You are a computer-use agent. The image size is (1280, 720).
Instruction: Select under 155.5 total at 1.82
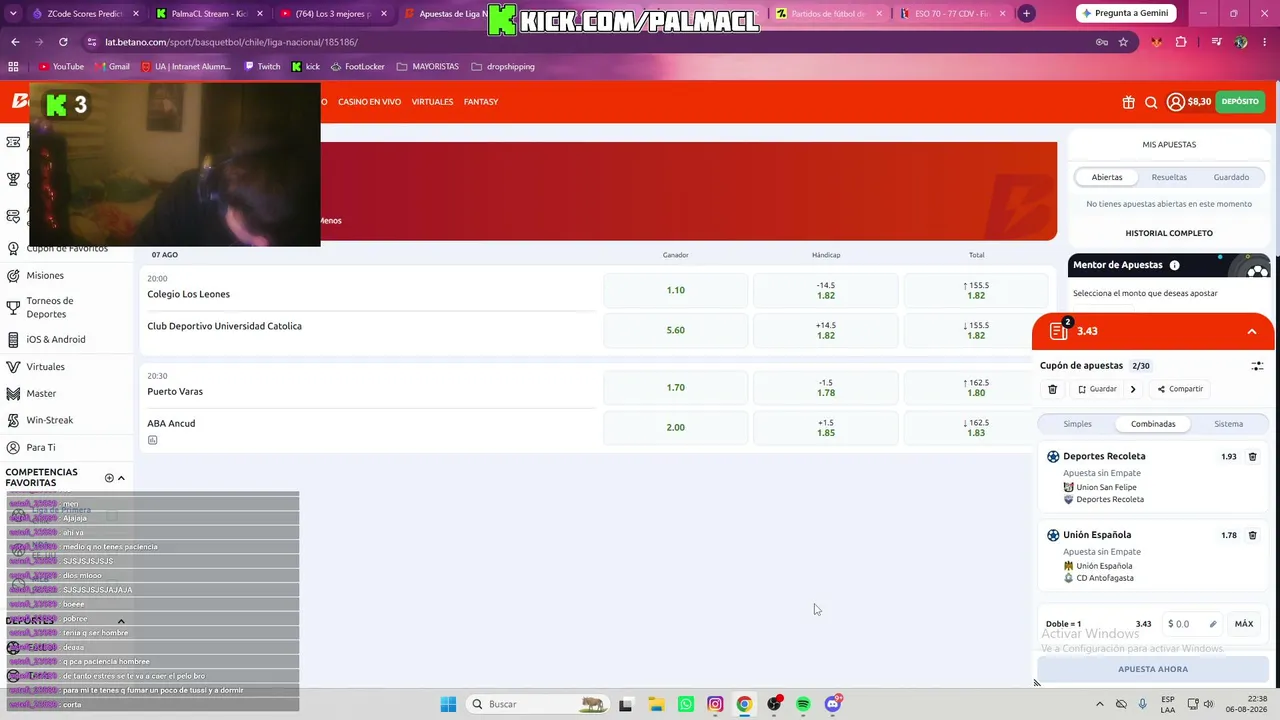coord(976,330)
